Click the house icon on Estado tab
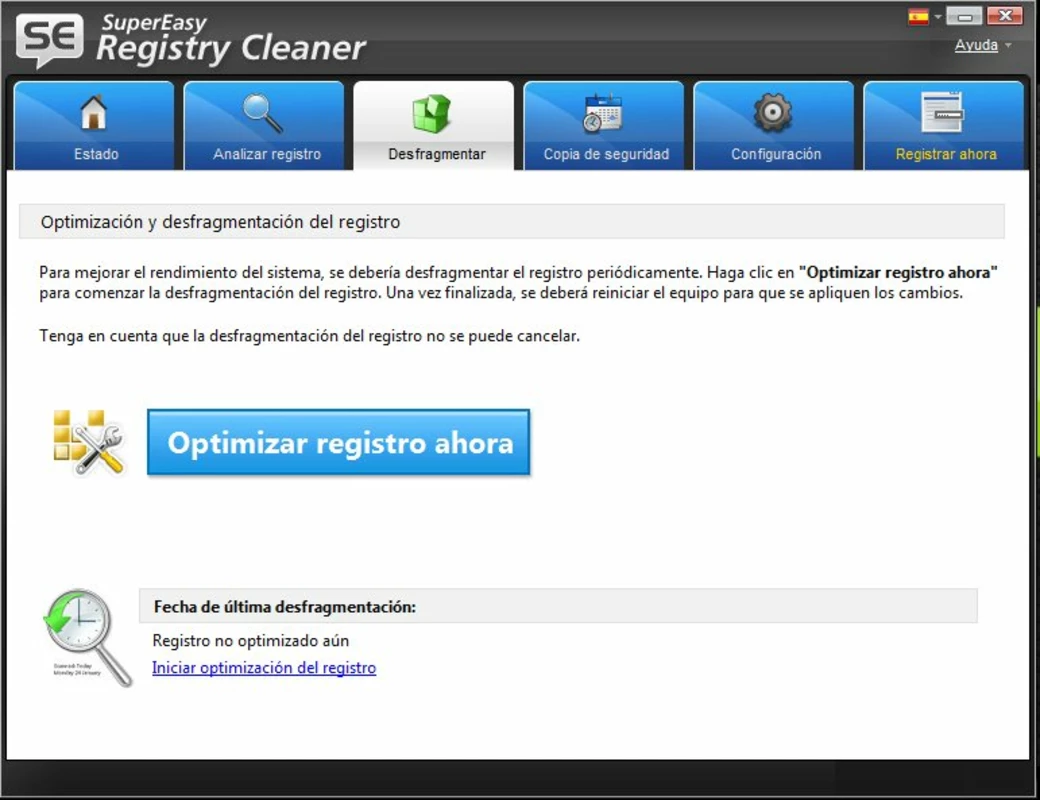The height and width of the screenshot is (800, 1040). 94,111
